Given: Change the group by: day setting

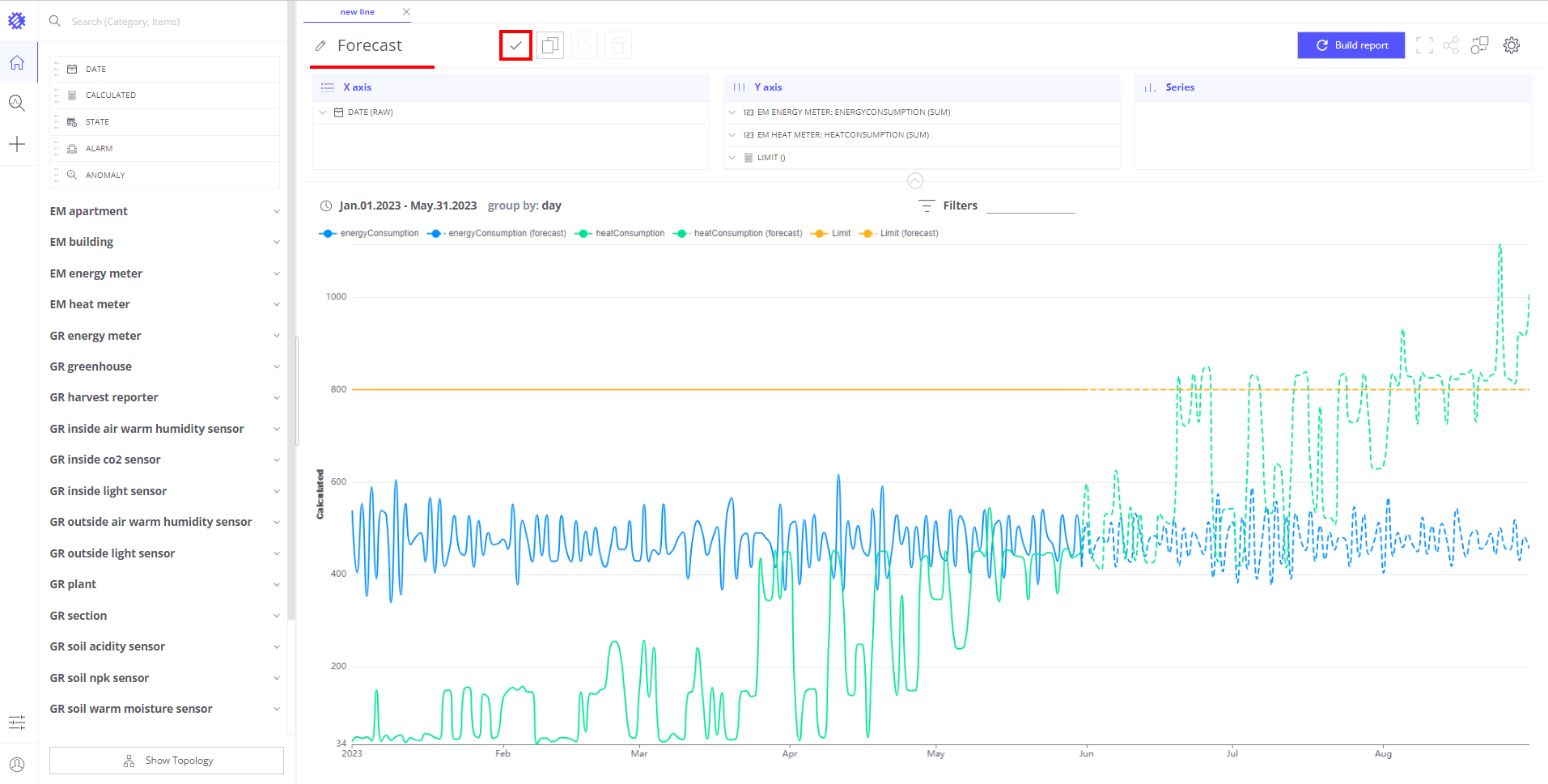Looking at the screenshot, I should click(524, 206).
